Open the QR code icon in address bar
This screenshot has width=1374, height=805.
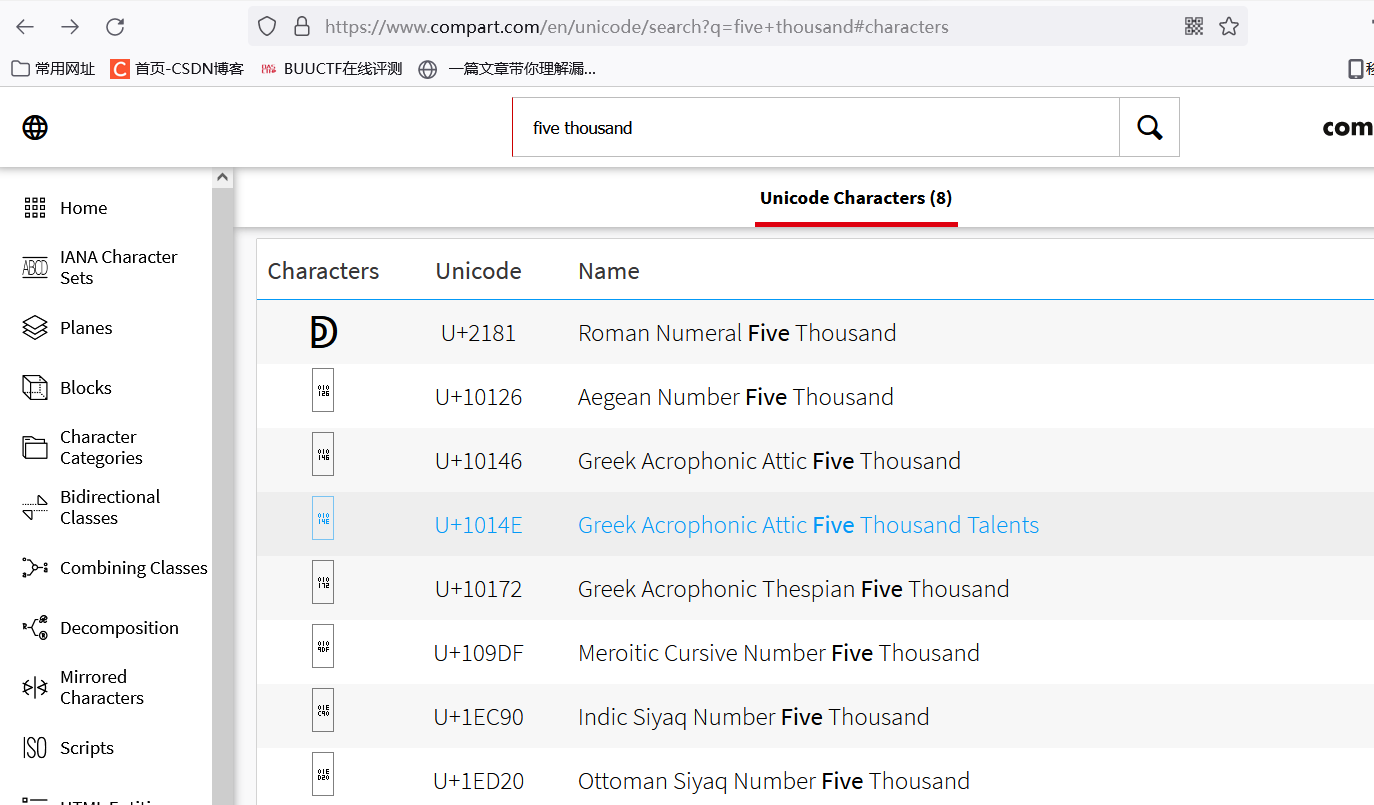(1194, 27)
